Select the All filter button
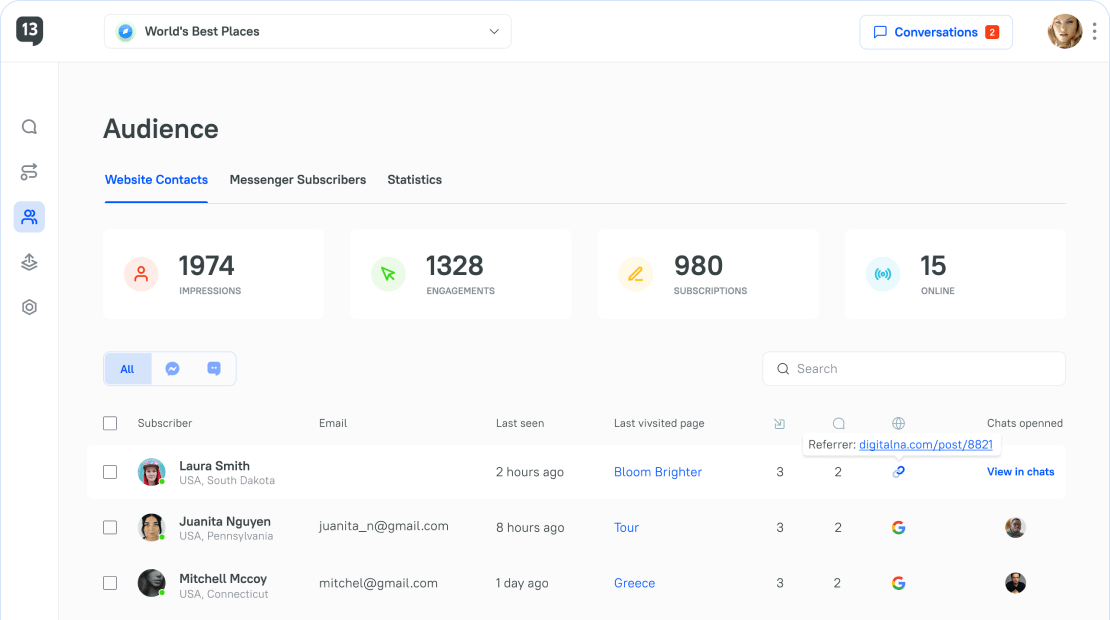 [127, 369]
